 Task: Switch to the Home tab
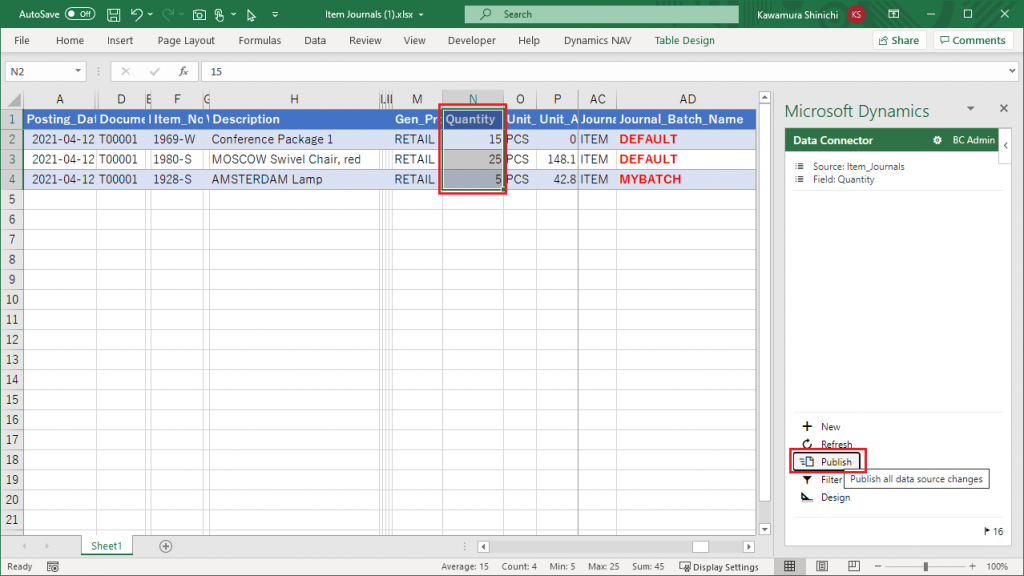(x=70, y=40)
